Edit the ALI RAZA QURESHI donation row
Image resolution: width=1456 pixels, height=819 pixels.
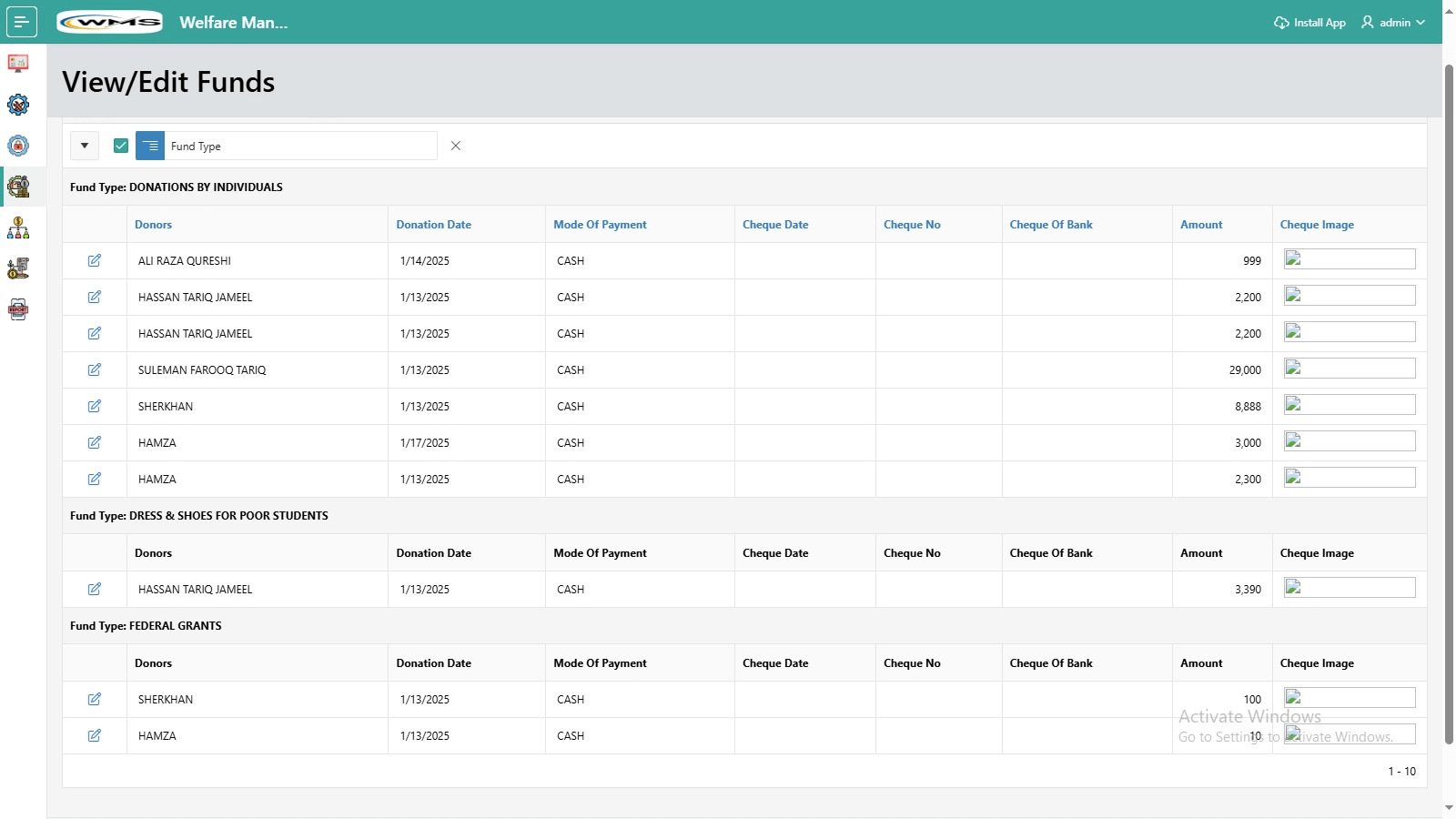pos(95,261)
